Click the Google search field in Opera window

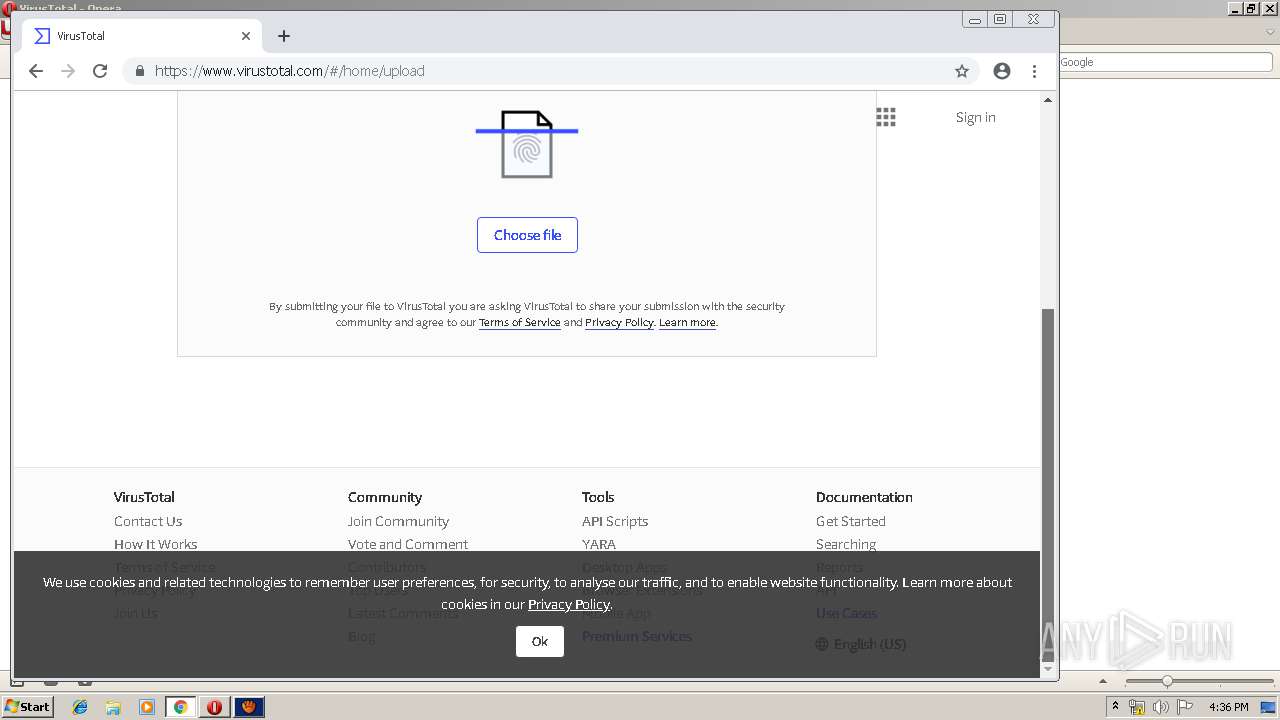click(x=1165, y=62)
